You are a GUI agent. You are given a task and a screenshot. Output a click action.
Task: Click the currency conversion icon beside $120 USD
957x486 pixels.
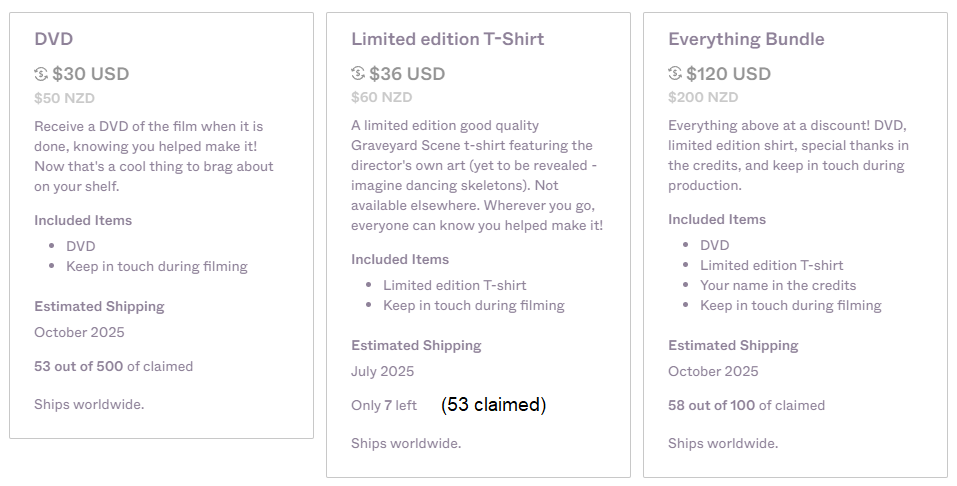[674, 73]
